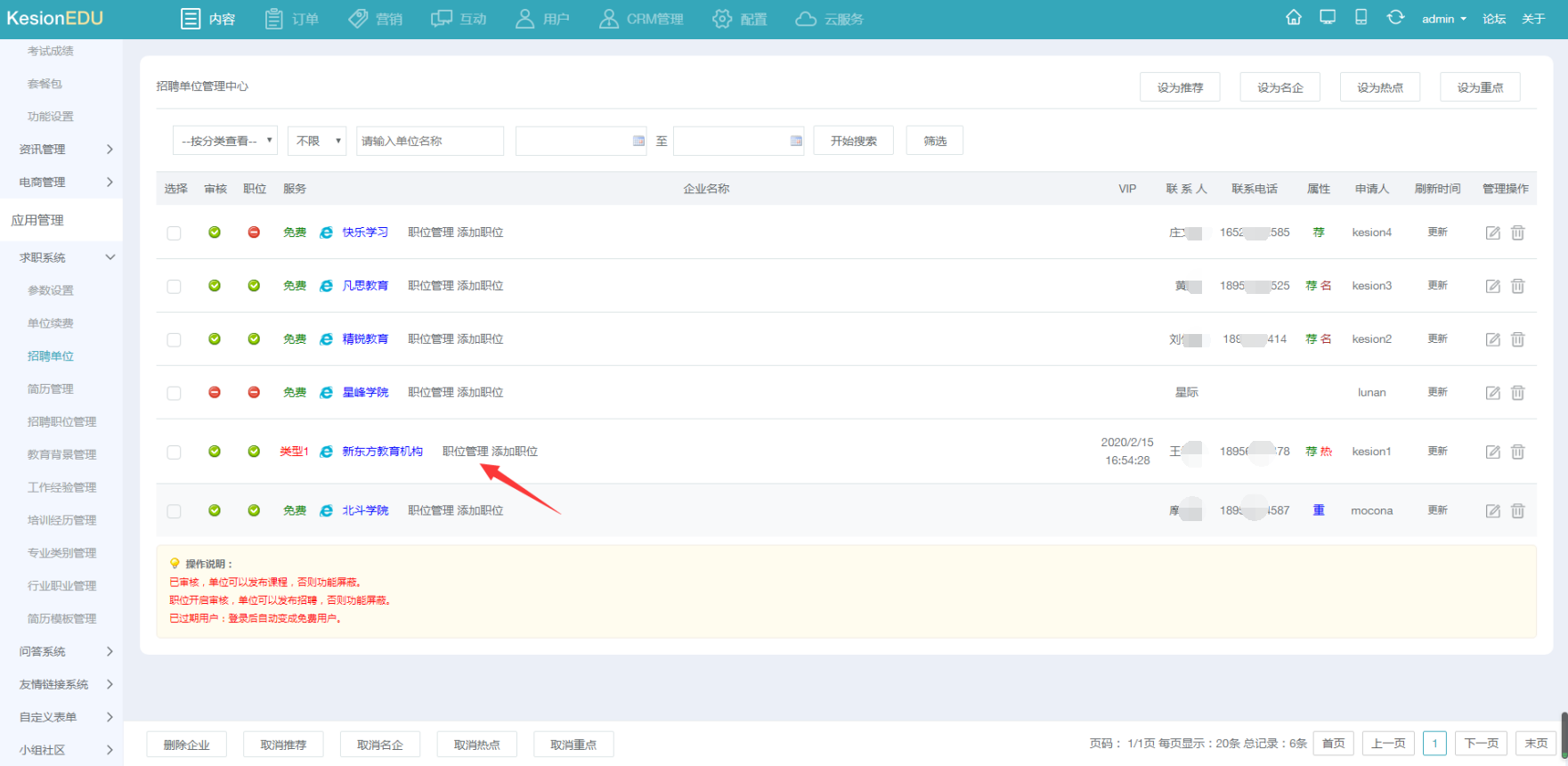
Task: Toggle audit status of 北斗学院
Action: (x=215, y=510)
